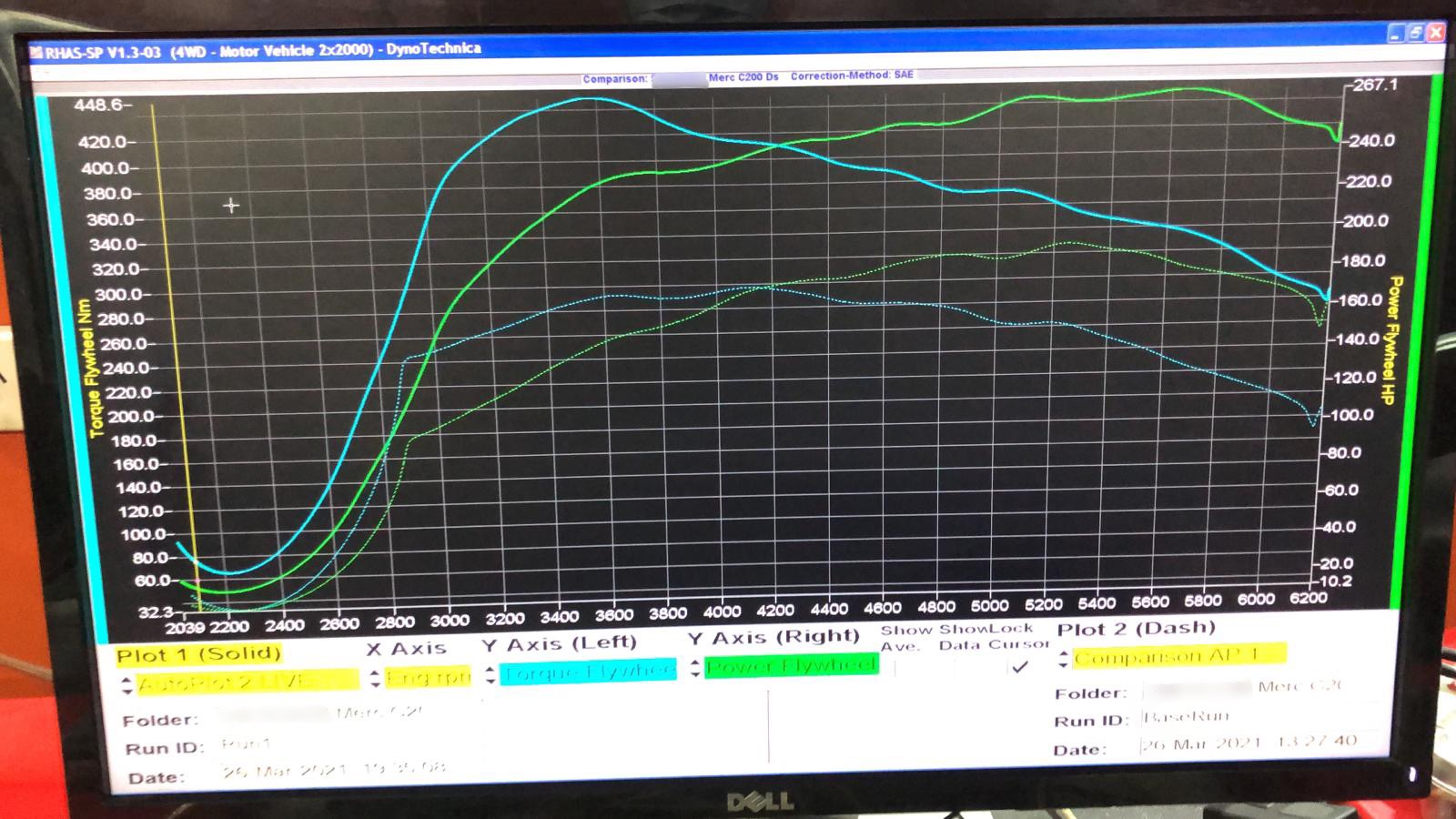This screenshot has height=819, width=1456.
Task: Click the RHAS-SP application title icon
Action: pos(36,53)
